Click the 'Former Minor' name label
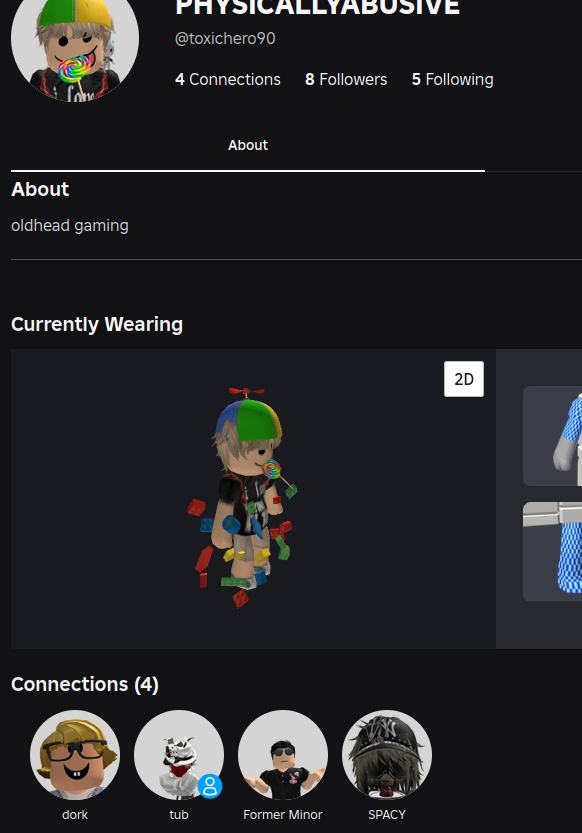 (283, 814)
